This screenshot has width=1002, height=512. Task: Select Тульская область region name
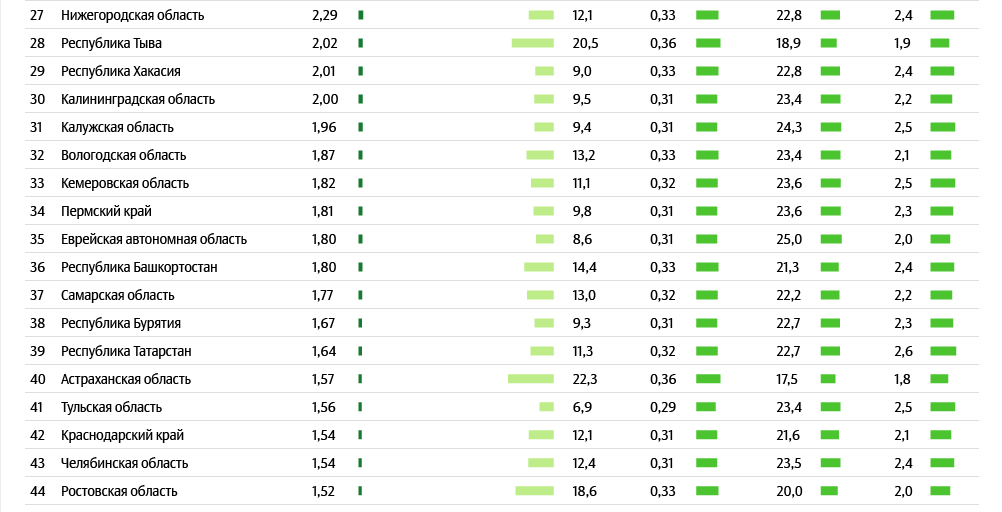pos(111,407)
